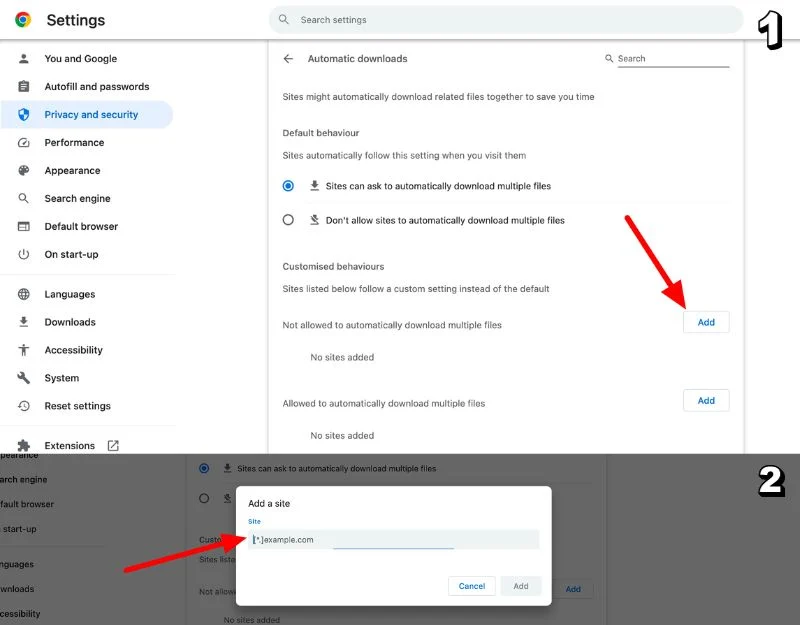Focus the Search settings field
This screenshot has height=625, width=800.
pos(506,19)
